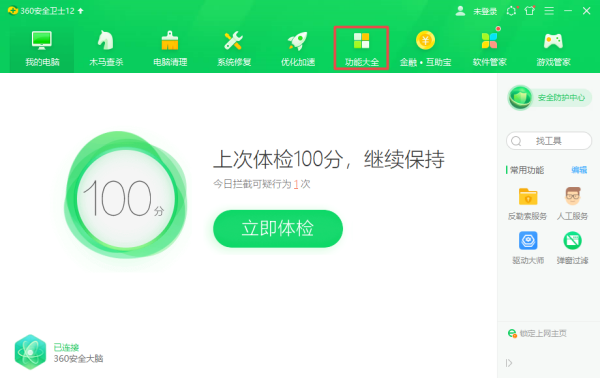
Task: Click the 100分 score circle
Action: click(126, 198)
